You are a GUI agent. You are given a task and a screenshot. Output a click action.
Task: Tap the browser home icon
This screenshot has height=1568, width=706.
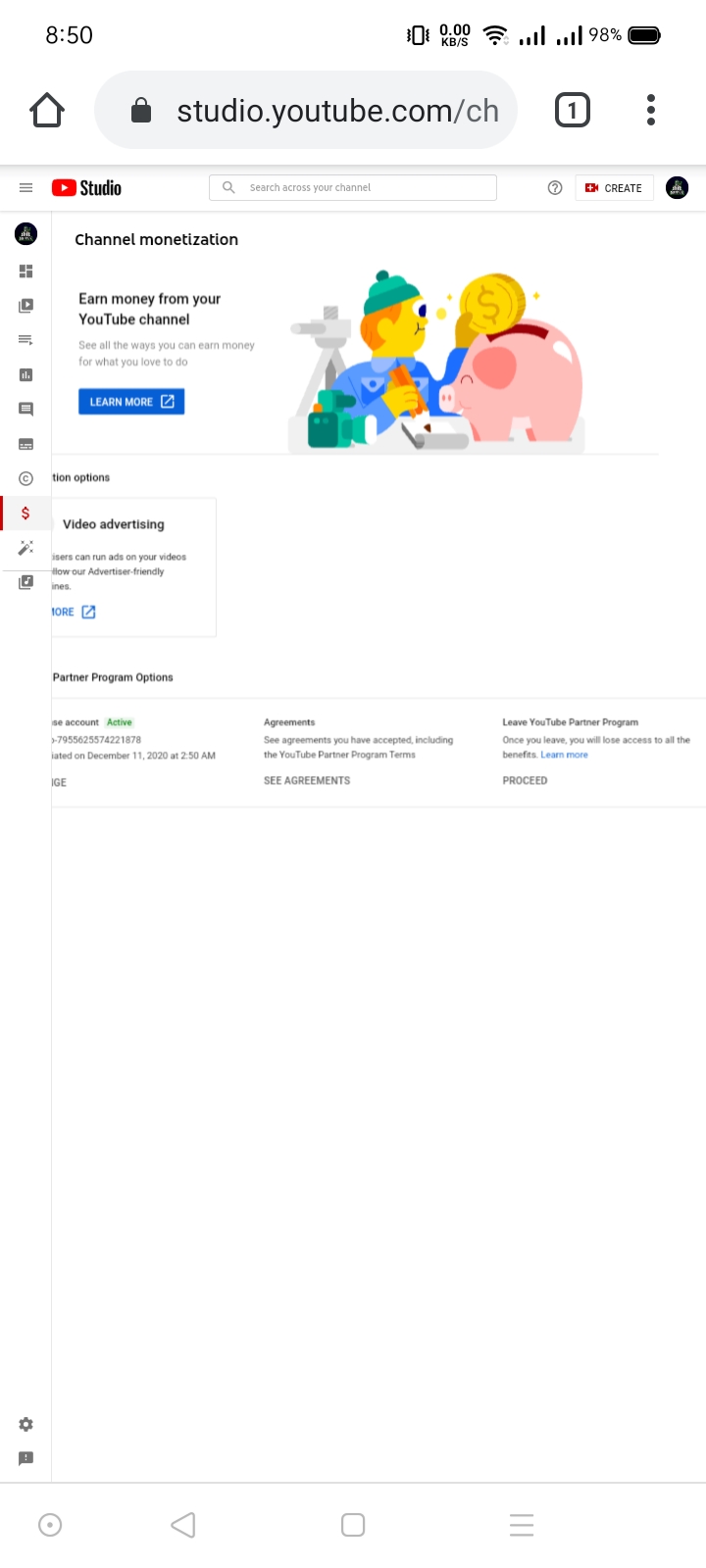pyautogui.click(x=47, y=111)
